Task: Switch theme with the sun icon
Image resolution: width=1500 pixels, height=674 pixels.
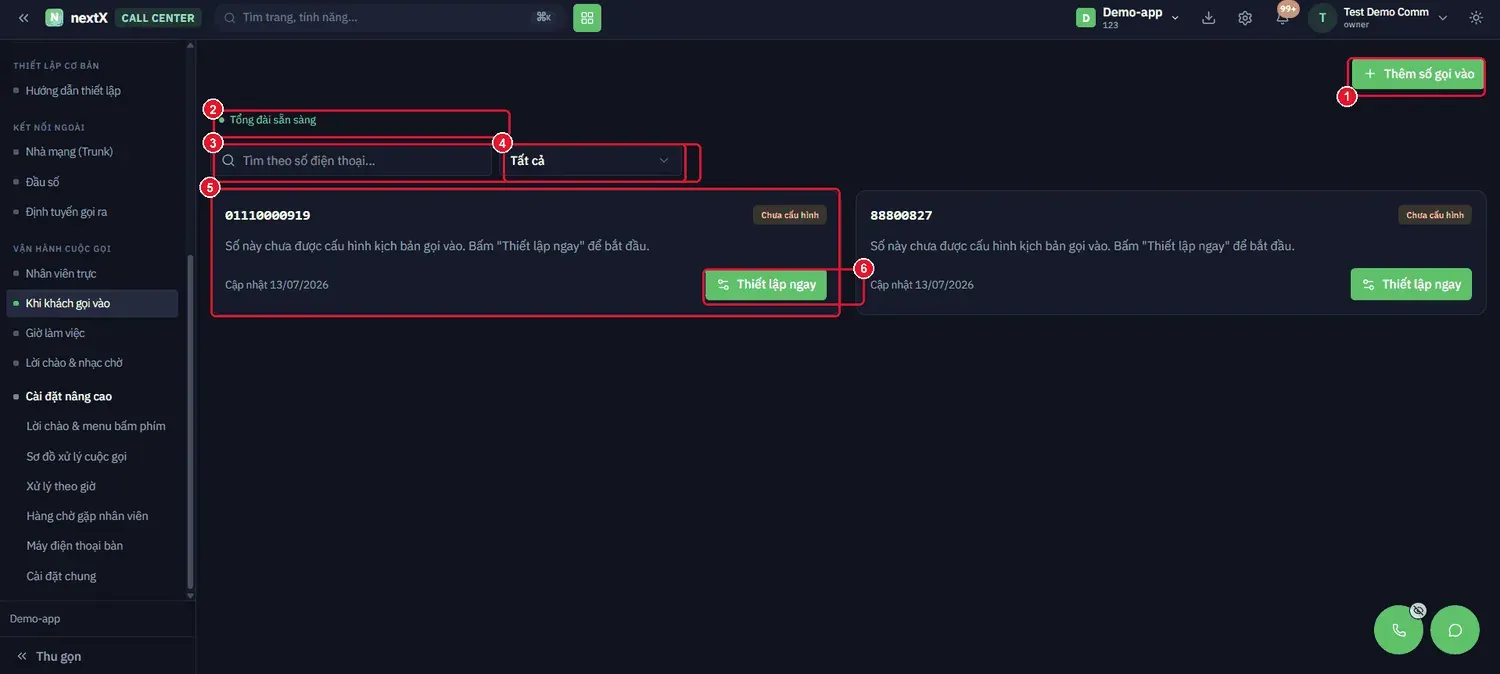Action: pyautogui.click(x=1476, y=18)
